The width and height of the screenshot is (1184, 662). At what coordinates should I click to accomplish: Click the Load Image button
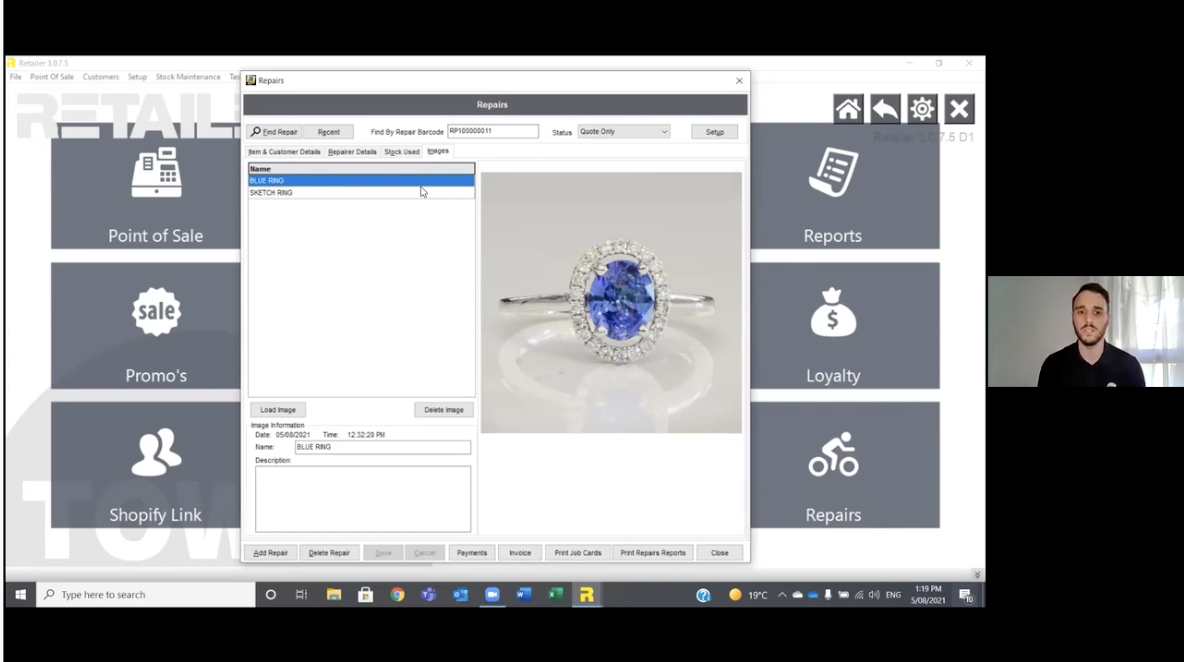point(277,409)
